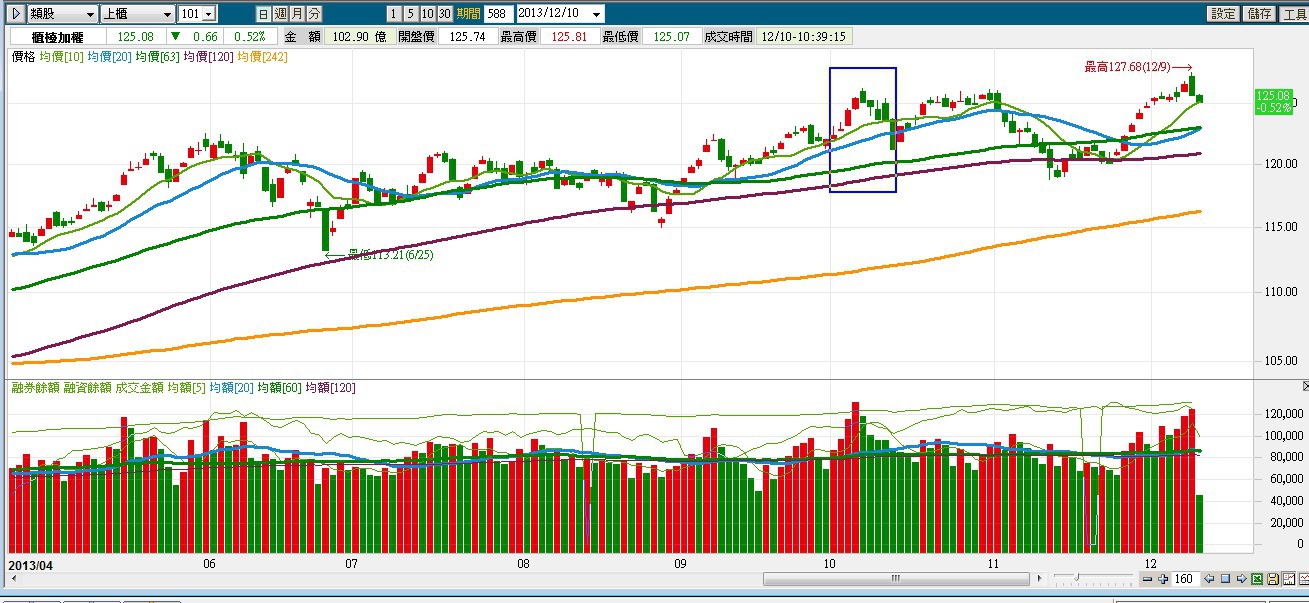
Task: Click the 期間 period input showing 588
Action: (499, 14)
